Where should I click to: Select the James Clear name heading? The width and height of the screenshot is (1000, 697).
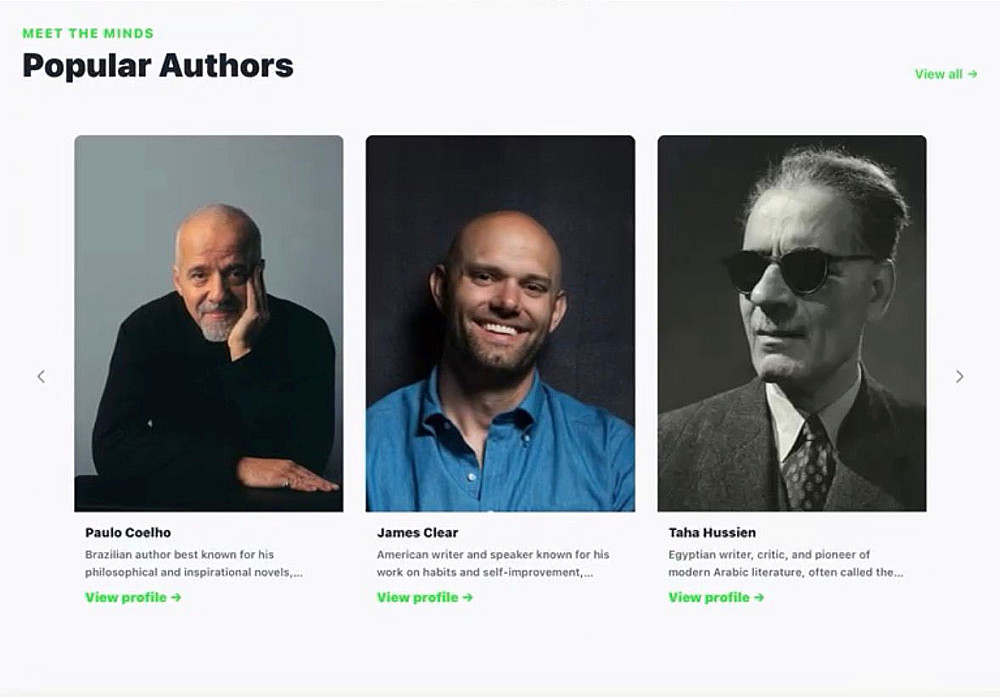click(x=417, y=533)
